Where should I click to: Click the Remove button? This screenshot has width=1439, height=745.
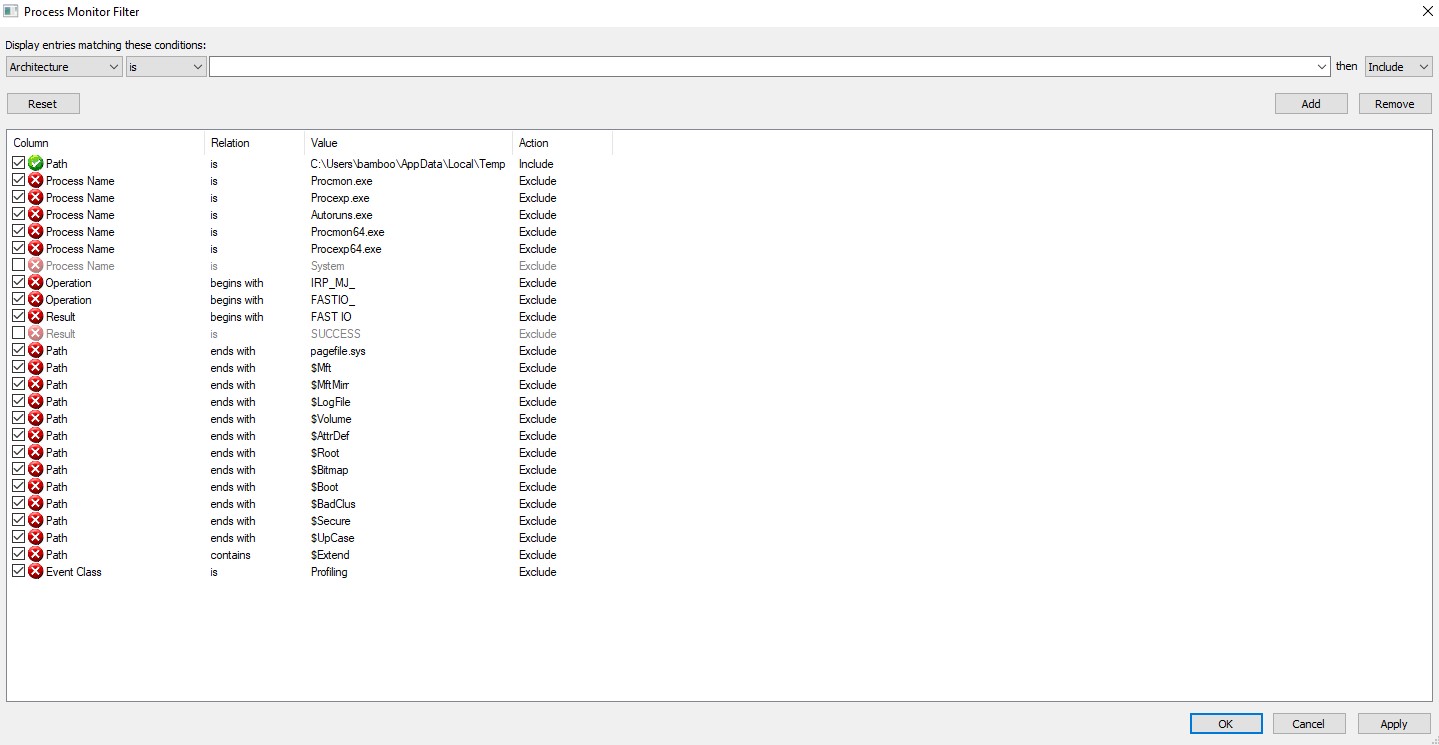tap(1395, 104)
